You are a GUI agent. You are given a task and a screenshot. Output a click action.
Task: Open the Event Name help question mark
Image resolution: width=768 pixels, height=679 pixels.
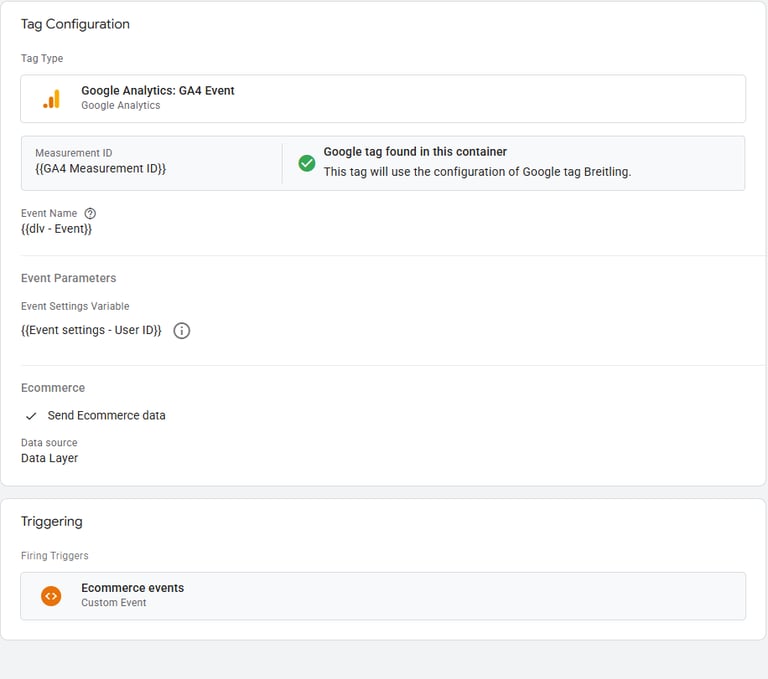point(91,213)
